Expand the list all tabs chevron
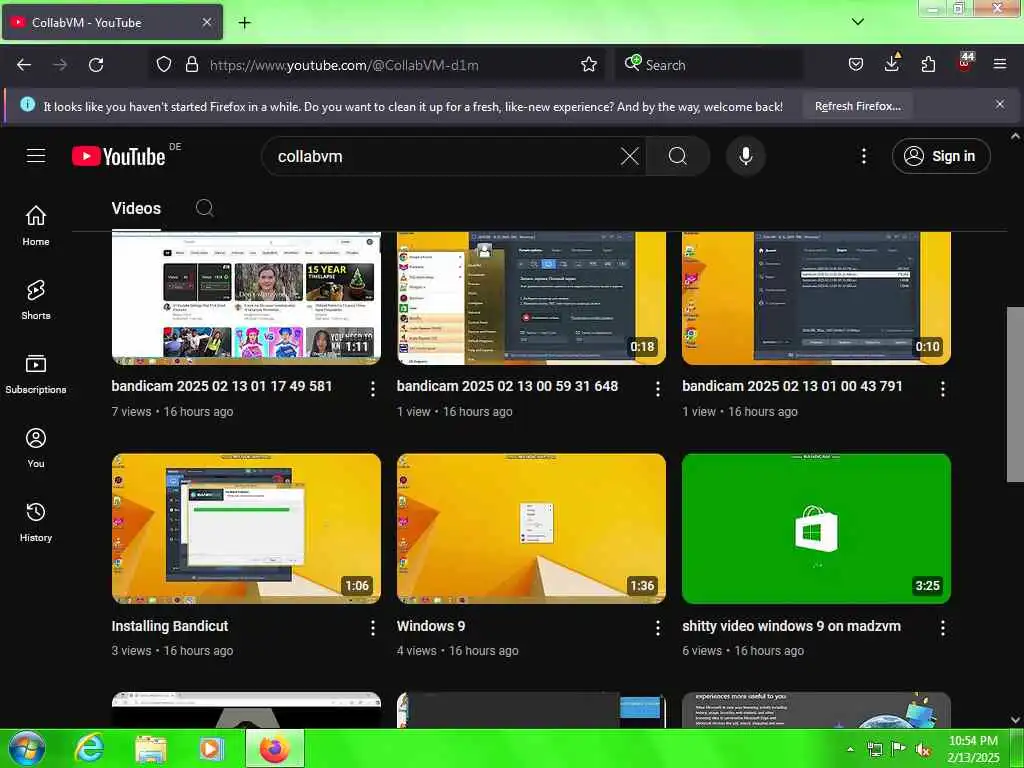This screenshot has width=1024, height=768. (857, 22)
